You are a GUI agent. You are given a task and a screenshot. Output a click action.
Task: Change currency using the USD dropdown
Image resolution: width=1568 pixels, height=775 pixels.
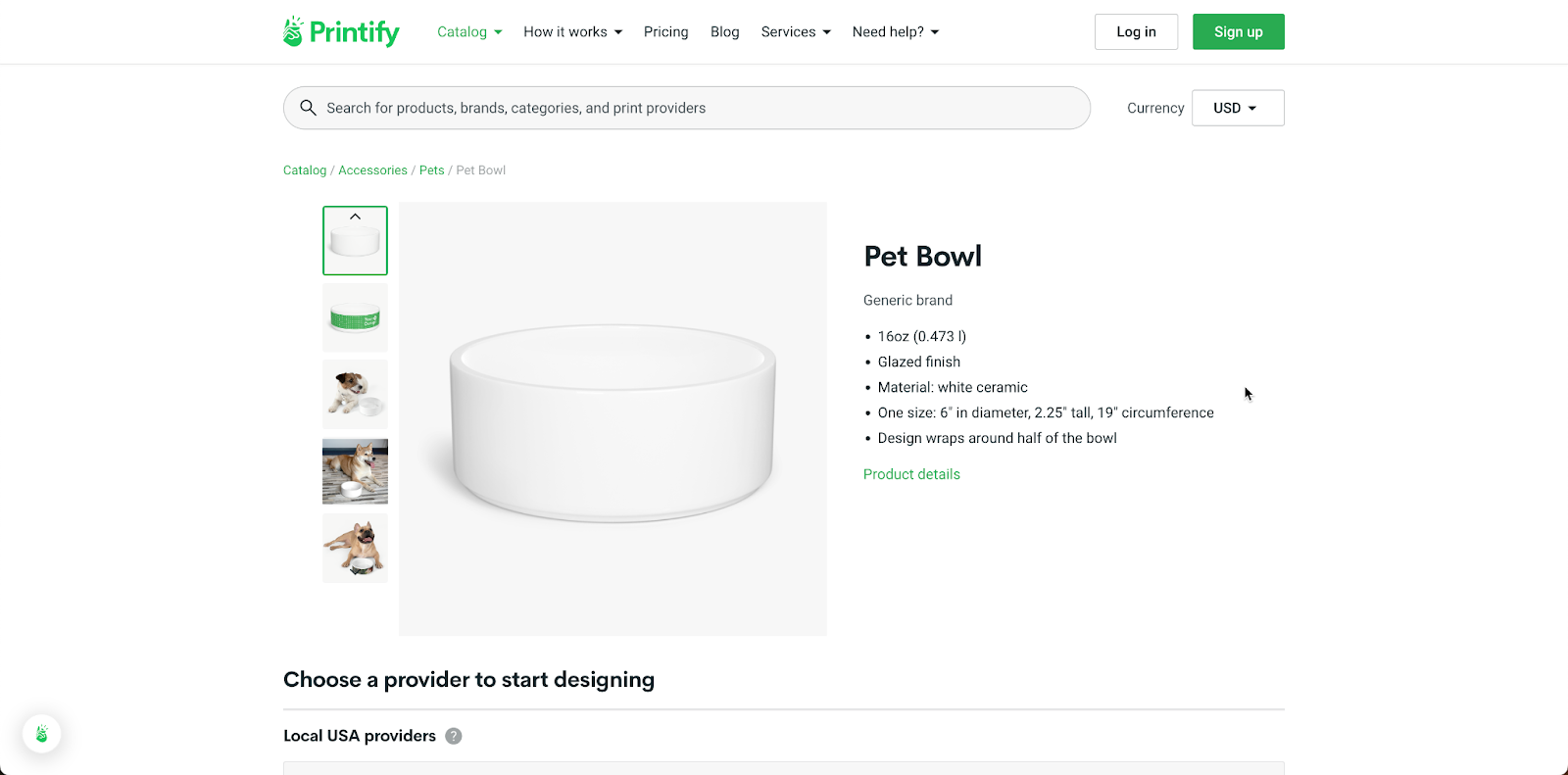1237,108
